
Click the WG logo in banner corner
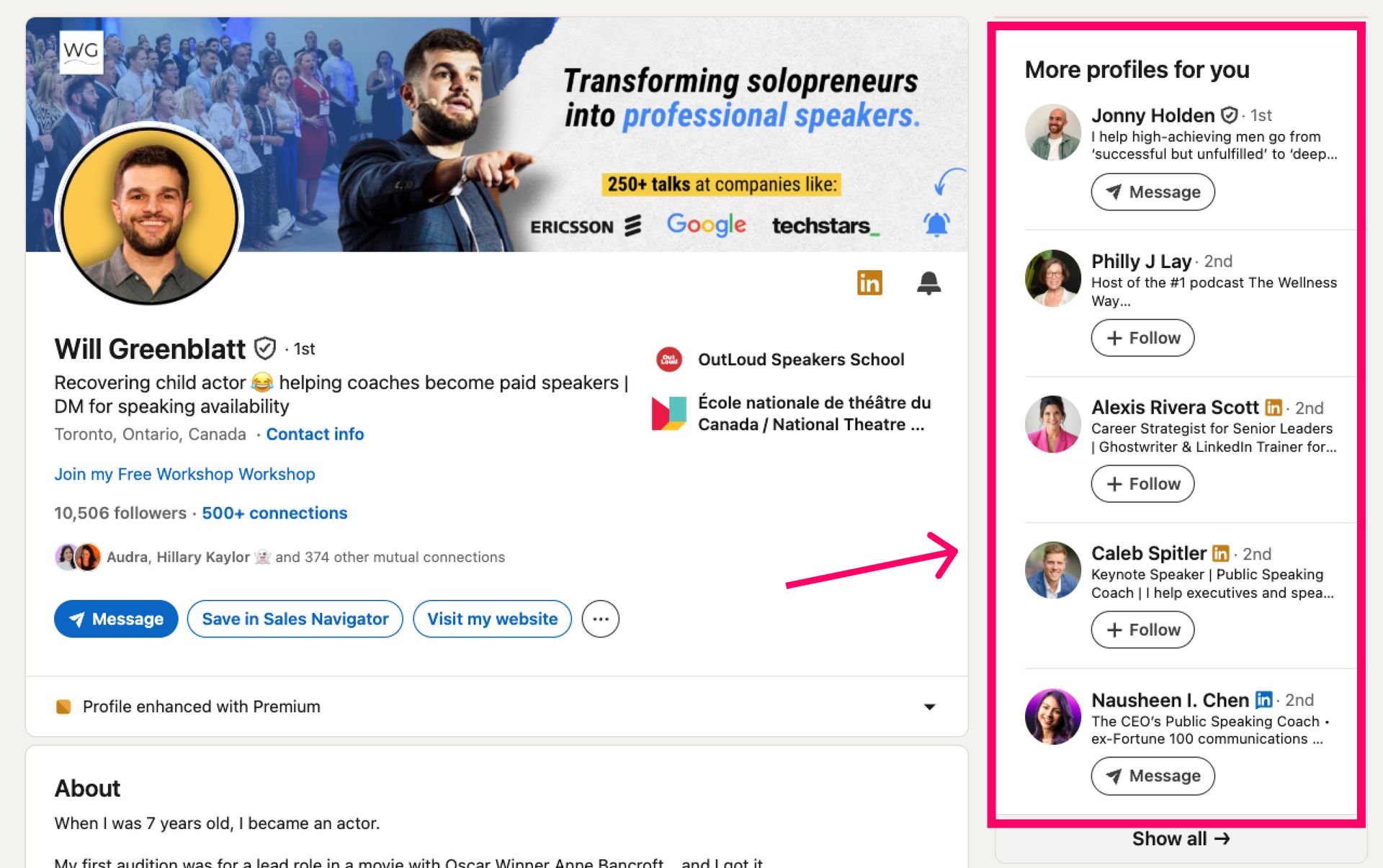point(81,51)
